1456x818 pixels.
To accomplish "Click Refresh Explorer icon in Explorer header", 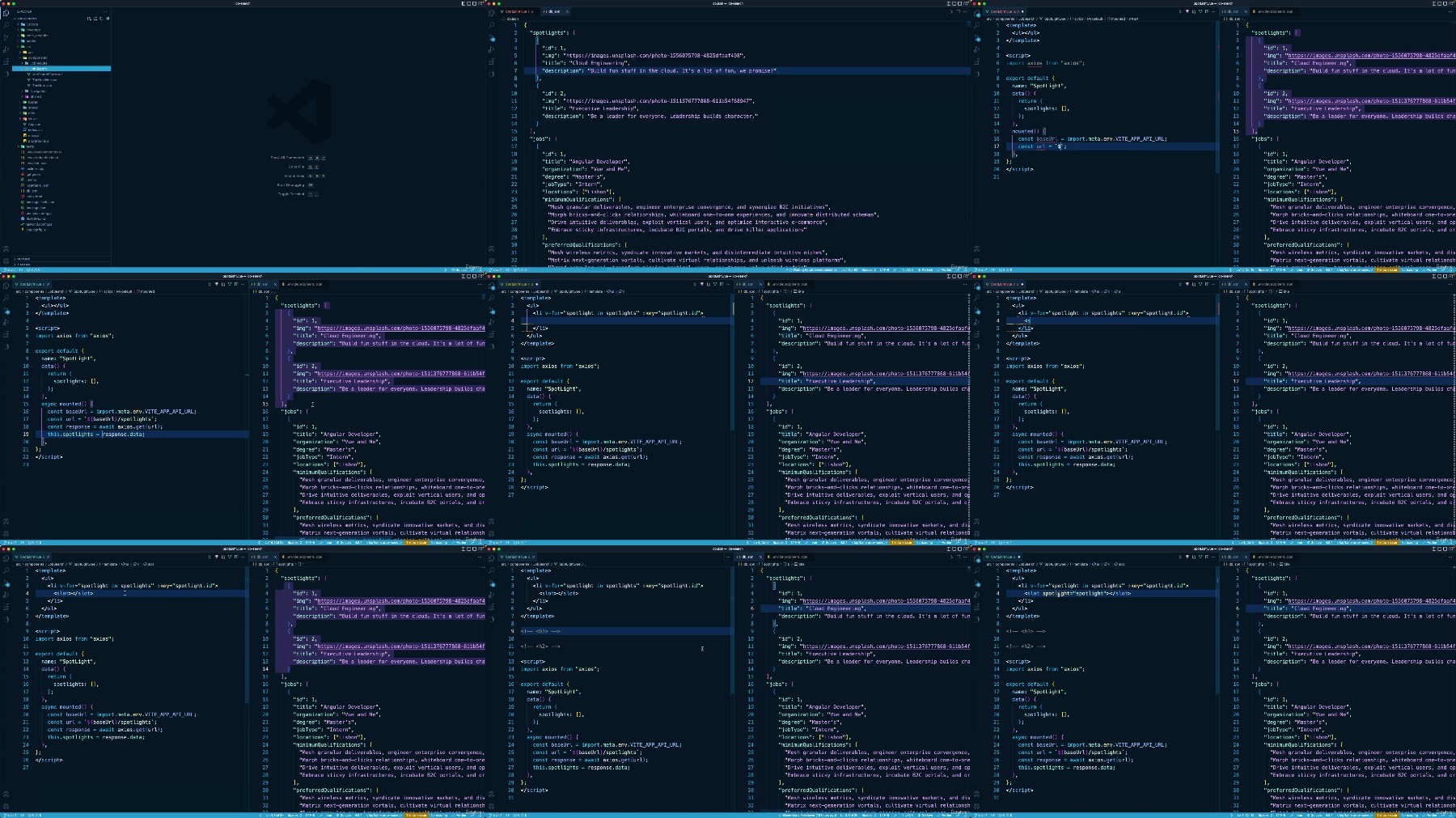I will point(100,19).
